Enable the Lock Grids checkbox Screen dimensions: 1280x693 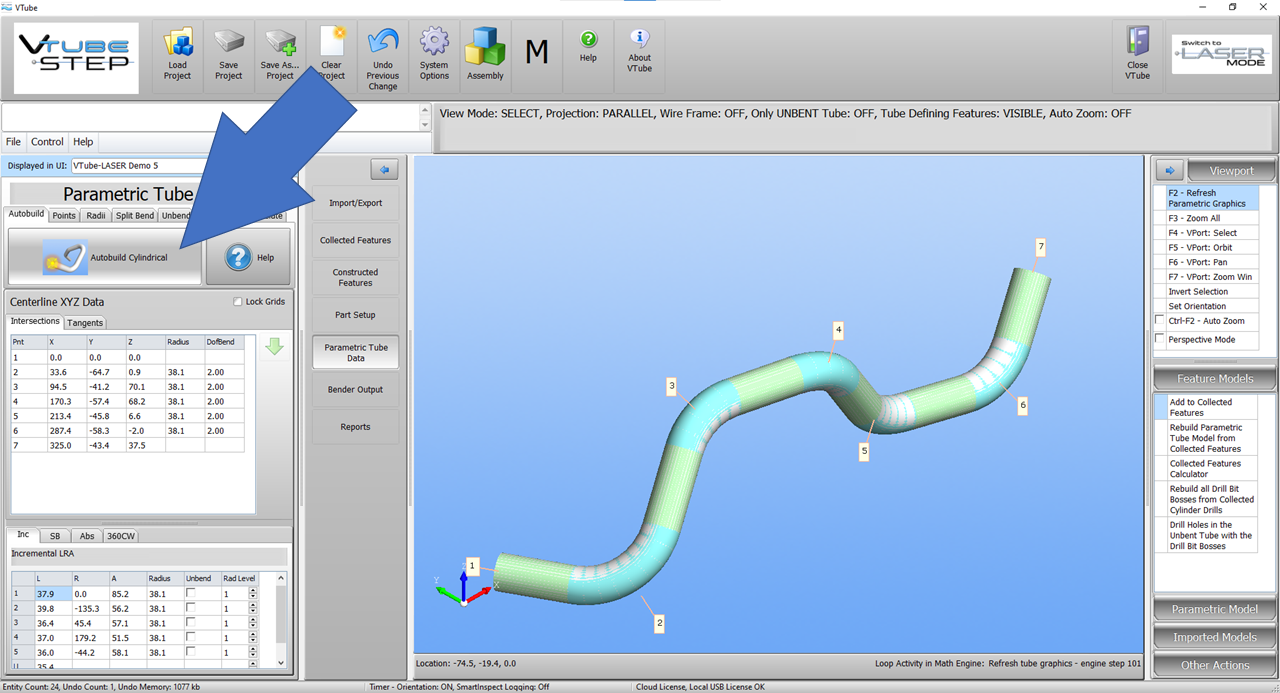pos(237,302)
